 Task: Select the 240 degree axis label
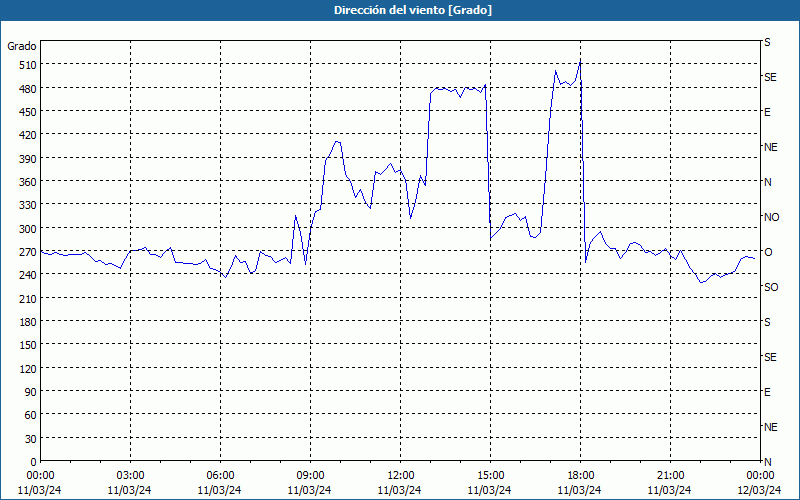(28, 275)
